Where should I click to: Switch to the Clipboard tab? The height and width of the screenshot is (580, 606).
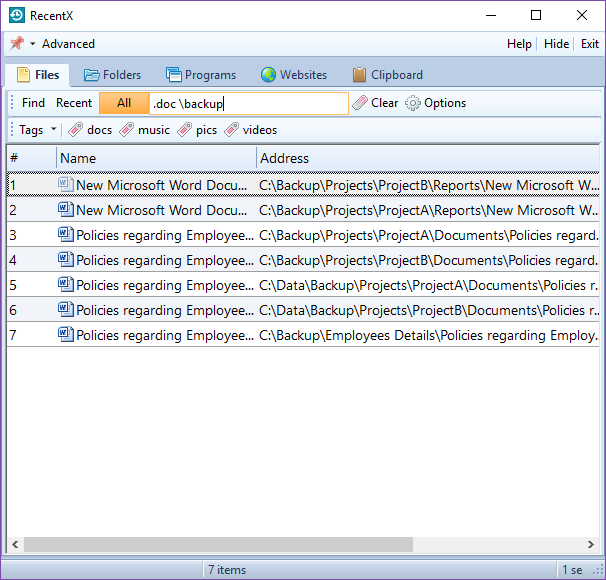(x=388, y=75)
